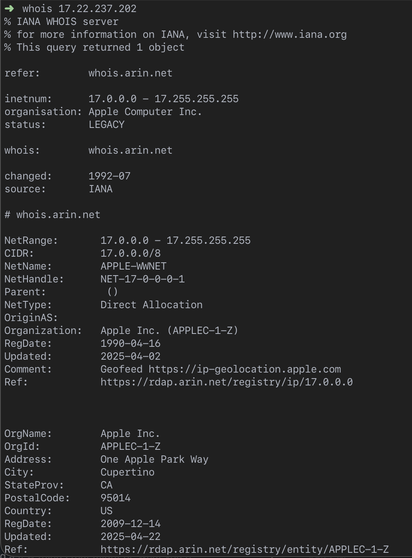Click the Address One Apple Park Way
Viewport: 412px width, 558px height.
(x=154, y=459)
